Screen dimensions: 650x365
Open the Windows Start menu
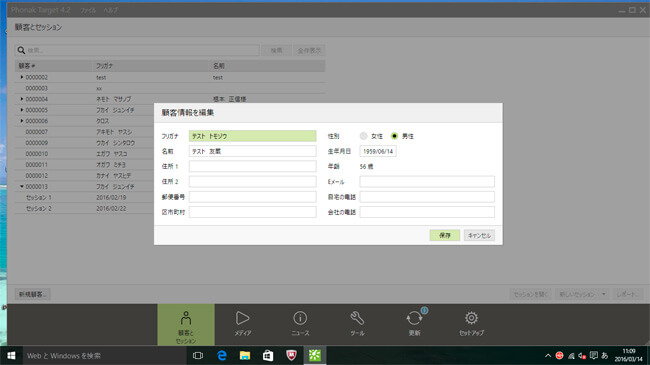[x=11, y=355]
